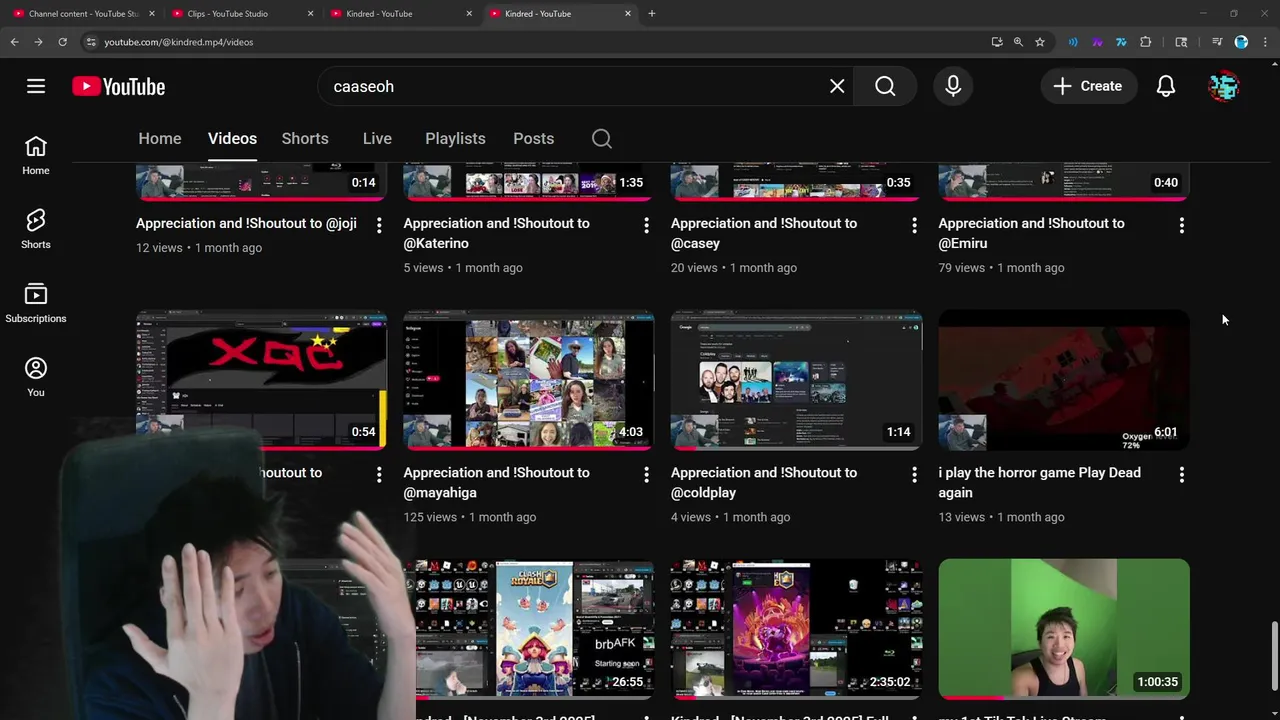Open more actions for the XQC thumbnail video
1280x720 pixels.
point(379,475)
